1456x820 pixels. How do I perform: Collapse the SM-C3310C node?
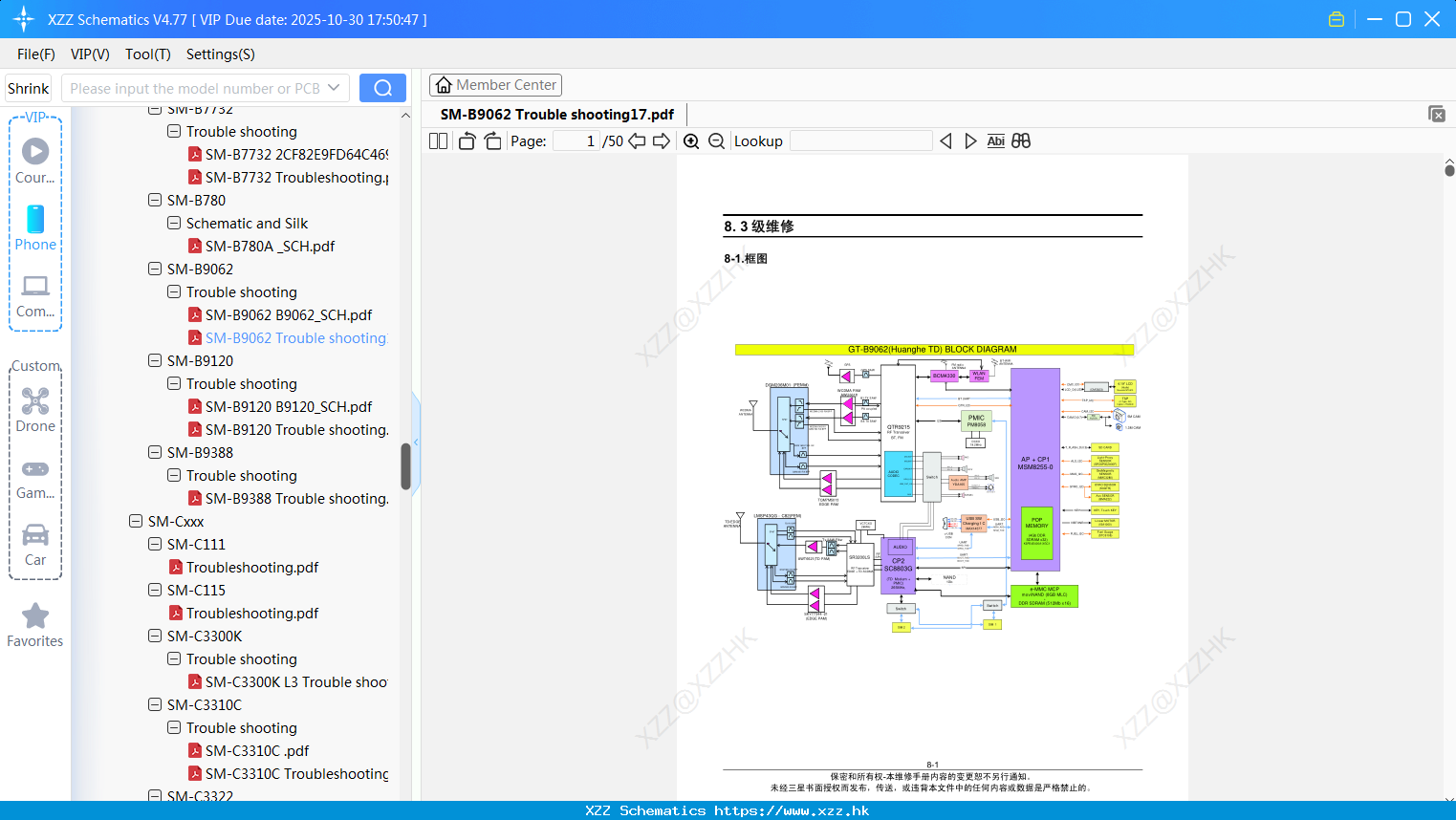click(155, 704)
